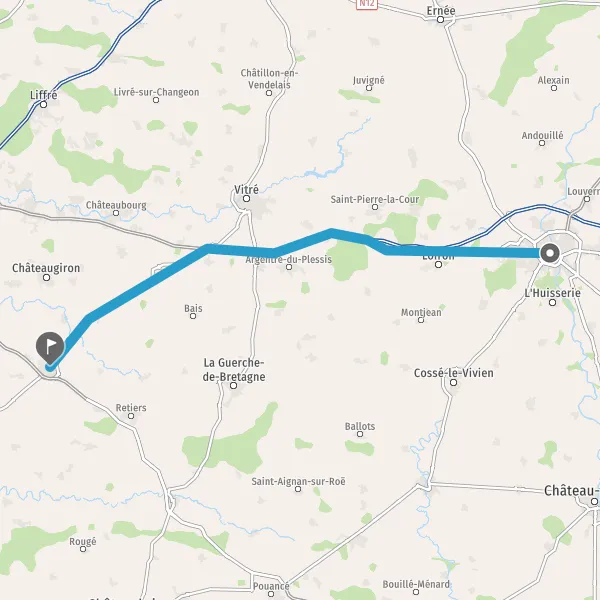Select the Châteaubourg place marker
Image resolution: width=600 pixels, height=600 pixels.
[116, 213]
